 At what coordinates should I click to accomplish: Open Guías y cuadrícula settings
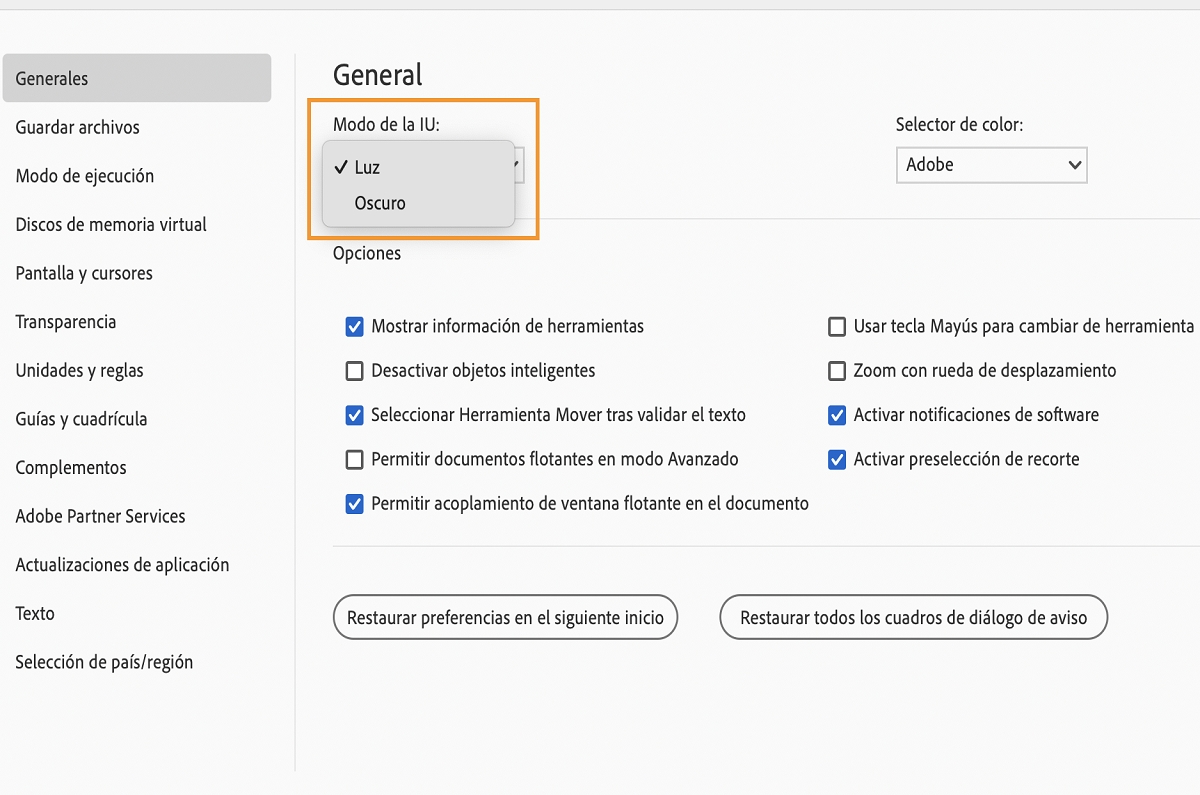click(x=81, y=419)
